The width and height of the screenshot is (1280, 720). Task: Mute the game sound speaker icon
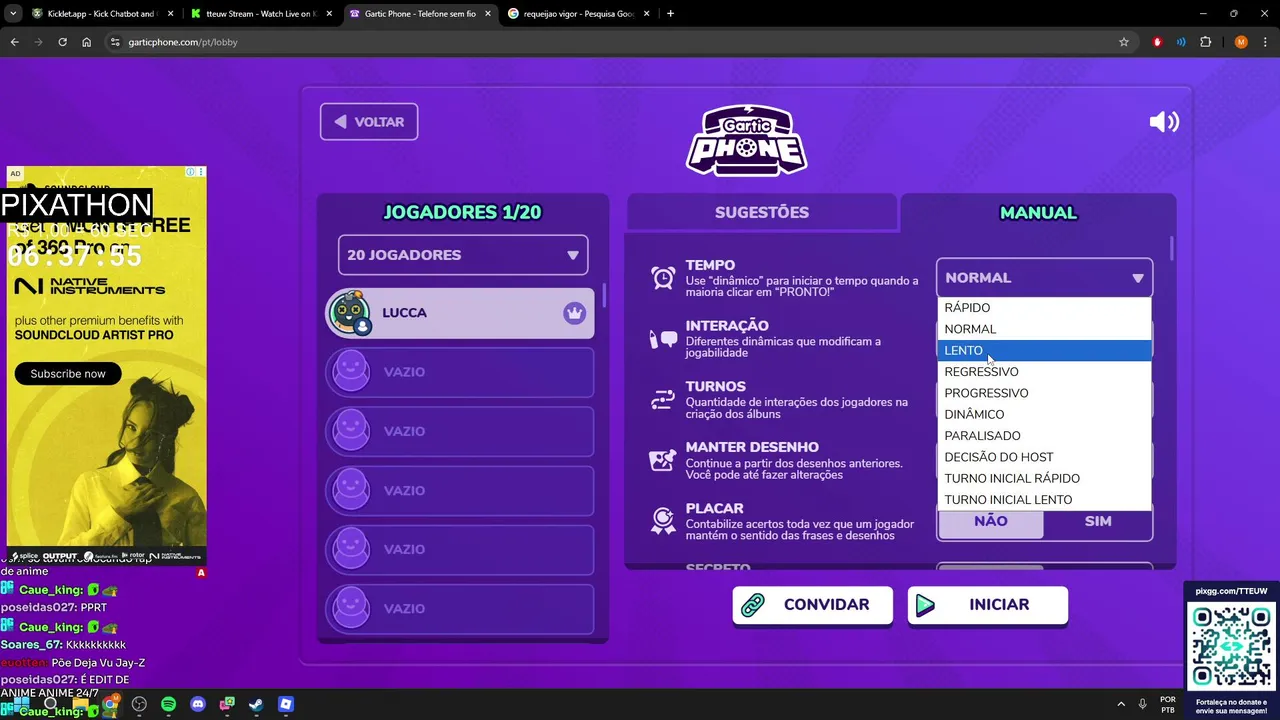(1164, 122)
